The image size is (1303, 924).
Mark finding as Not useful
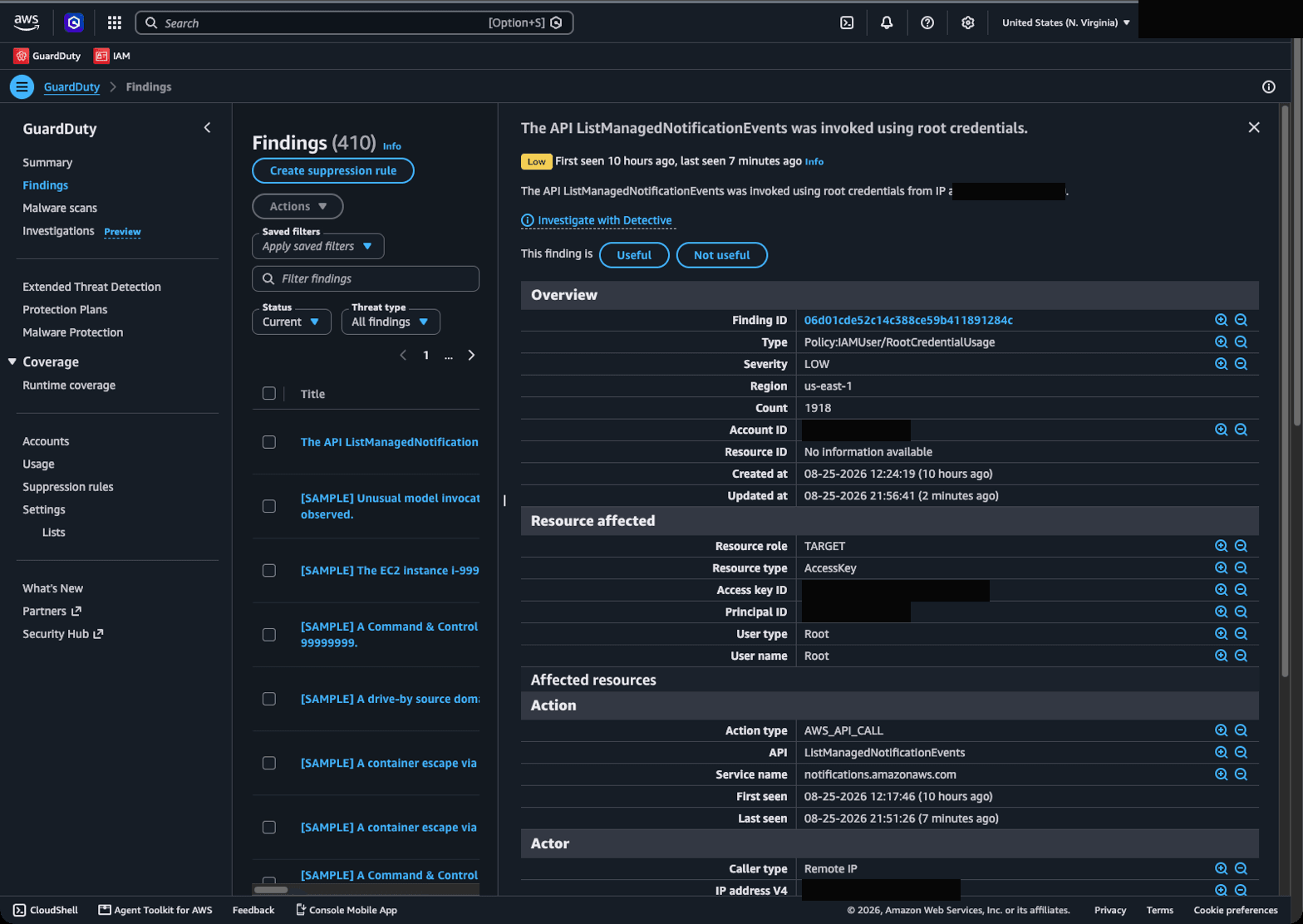point(721,255)
